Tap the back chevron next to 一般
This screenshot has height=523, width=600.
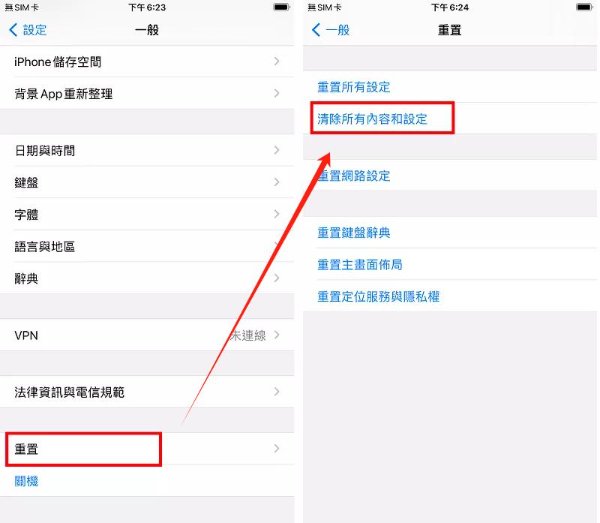(x=316, y=30)
